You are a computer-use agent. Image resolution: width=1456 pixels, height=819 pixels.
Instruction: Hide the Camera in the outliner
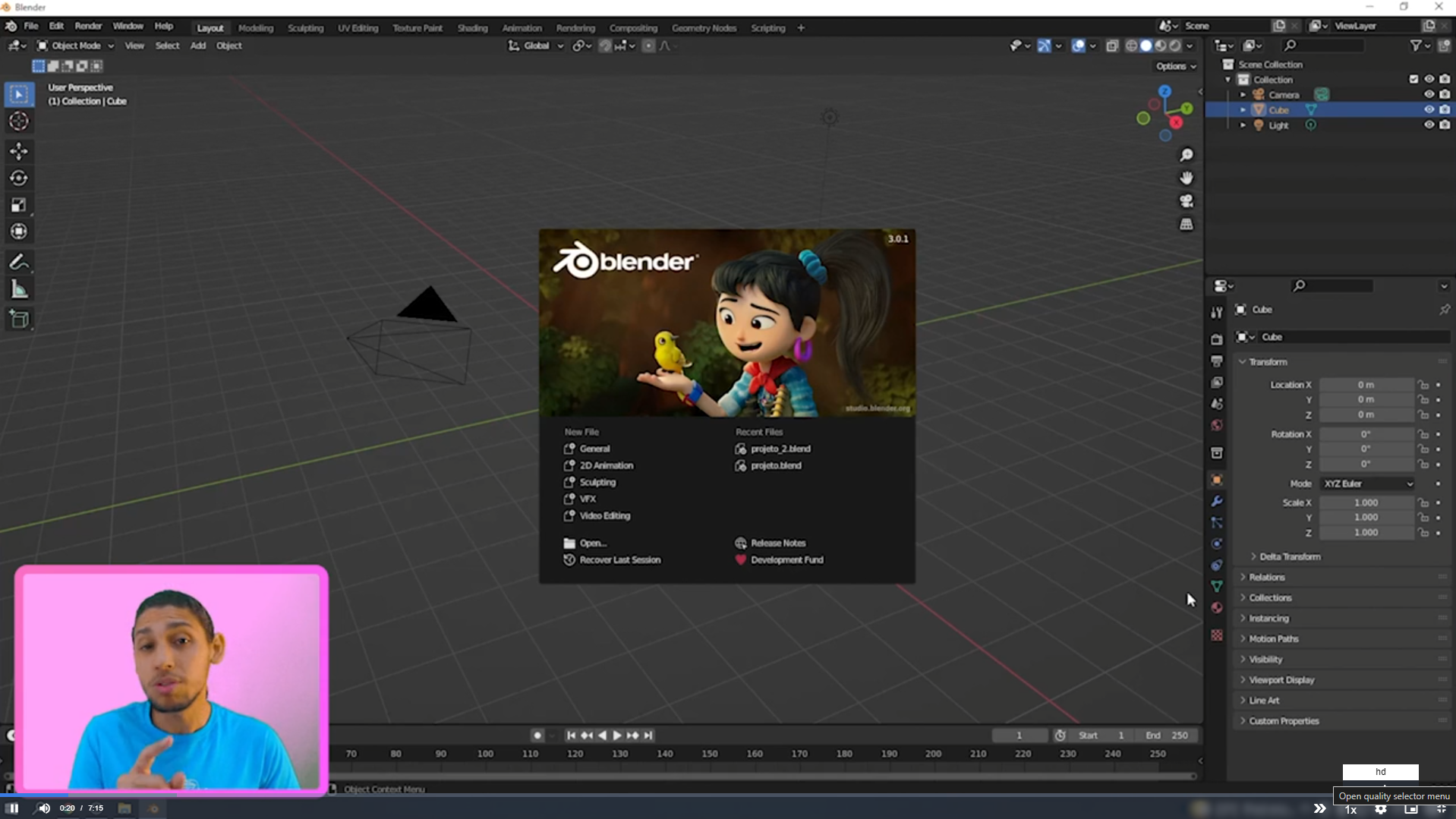pyautogui.click(x=1429, y=95)
